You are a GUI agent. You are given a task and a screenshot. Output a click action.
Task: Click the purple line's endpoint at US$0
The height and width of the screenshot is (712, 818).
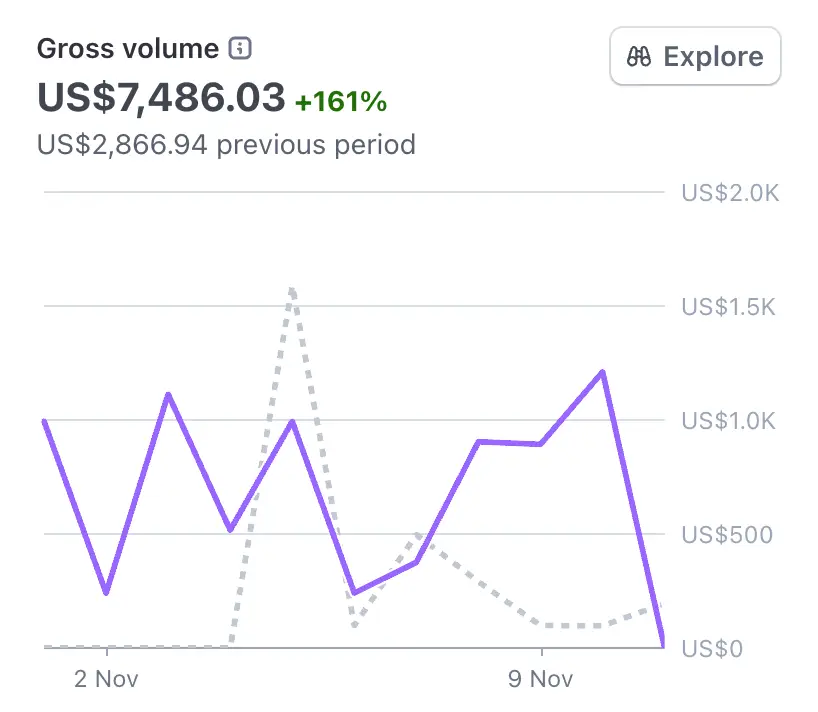pos(663,645)
